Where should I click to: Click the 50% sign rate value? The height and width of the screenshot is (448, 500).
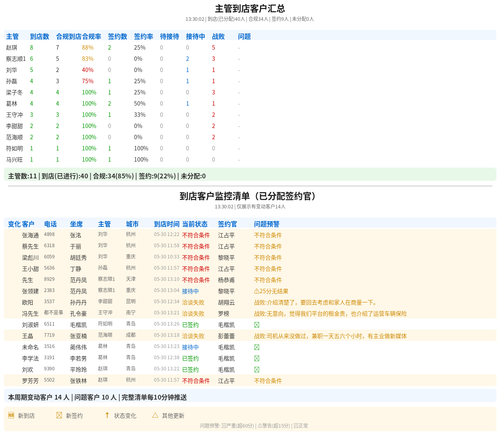[140, 104]
